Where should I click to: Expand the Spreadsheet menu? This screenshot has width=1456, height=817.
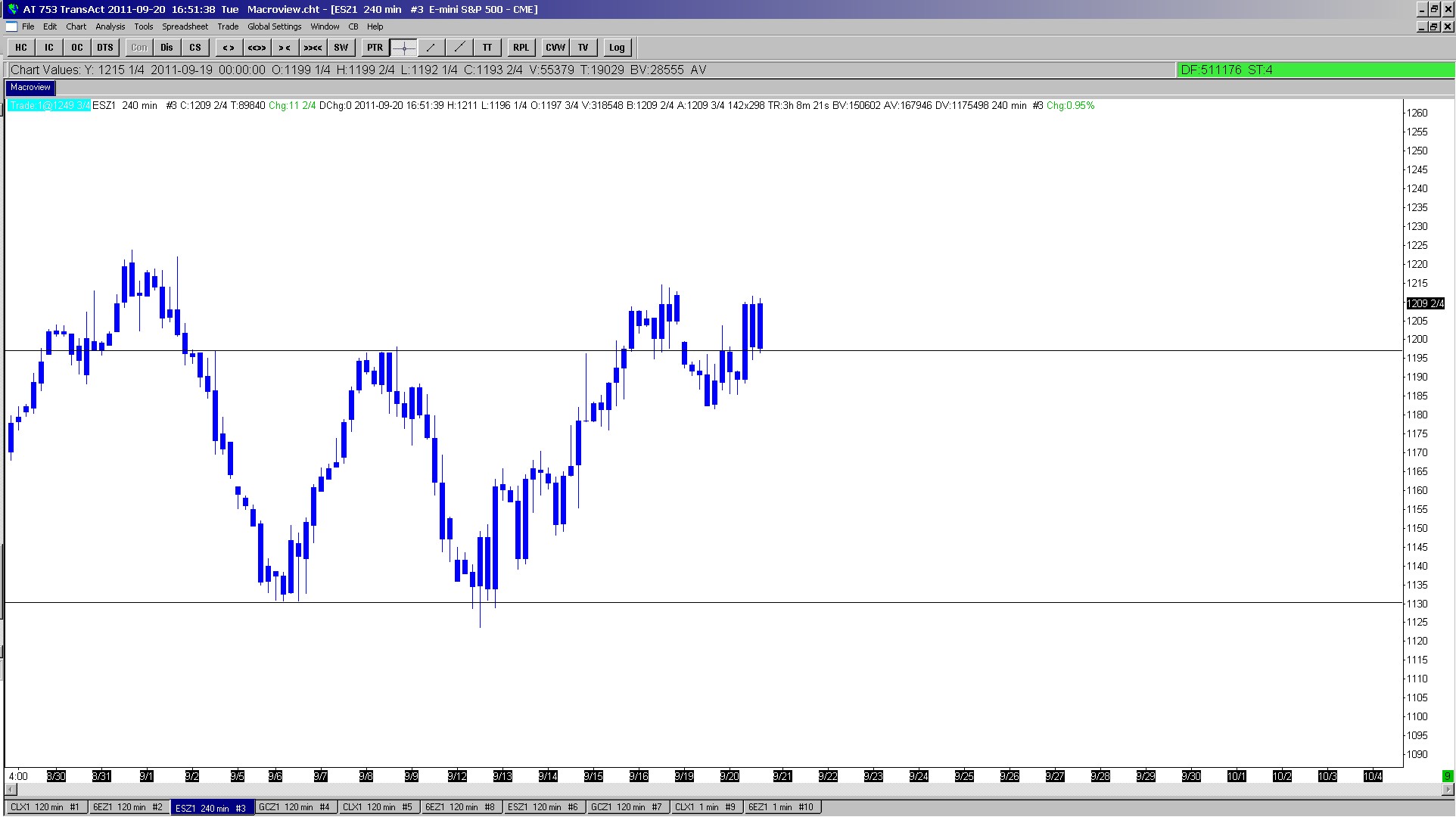click(x=185, y=26)
